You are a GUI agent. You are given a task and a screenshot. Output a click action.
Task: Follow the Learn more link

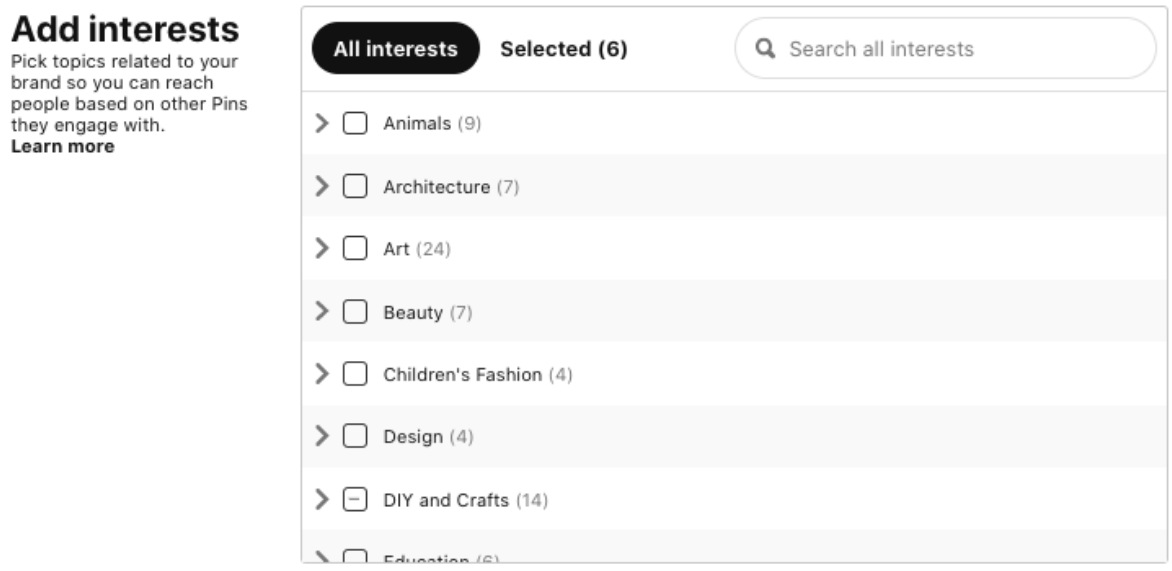coord(62,147)
